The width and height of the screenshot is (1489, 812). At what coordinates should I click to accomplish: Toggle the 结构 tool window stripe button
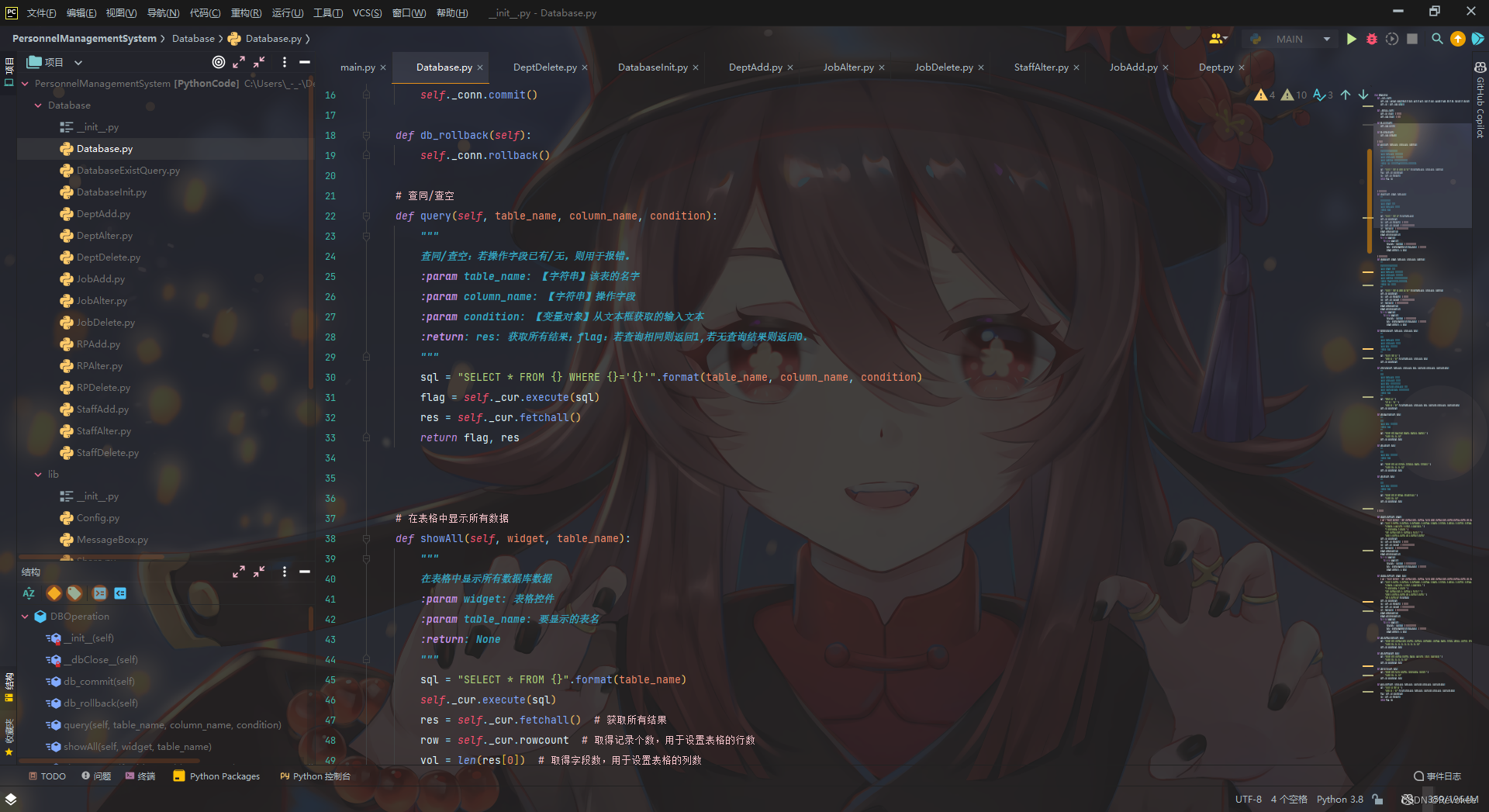(x=9, y=687)
